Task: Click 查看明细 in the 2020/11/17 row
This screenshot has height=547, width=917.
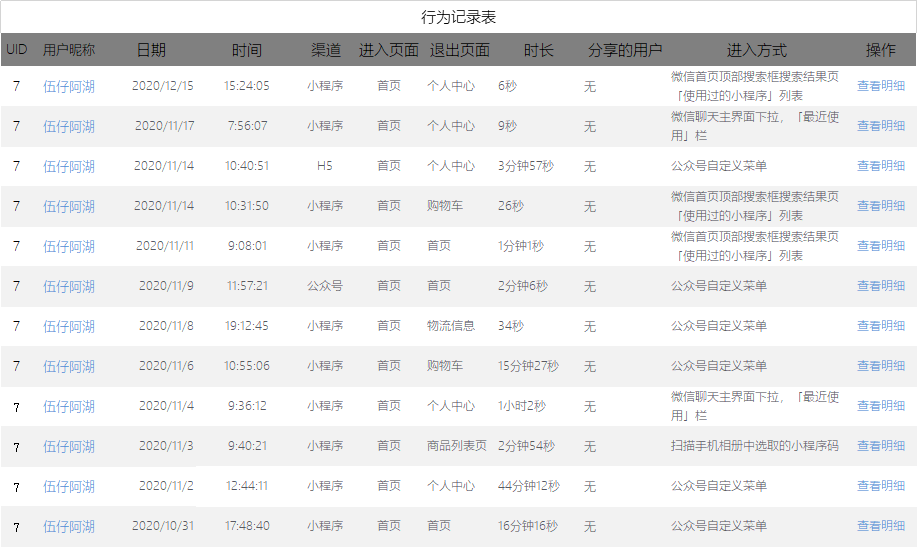Action: coord(880,126)
